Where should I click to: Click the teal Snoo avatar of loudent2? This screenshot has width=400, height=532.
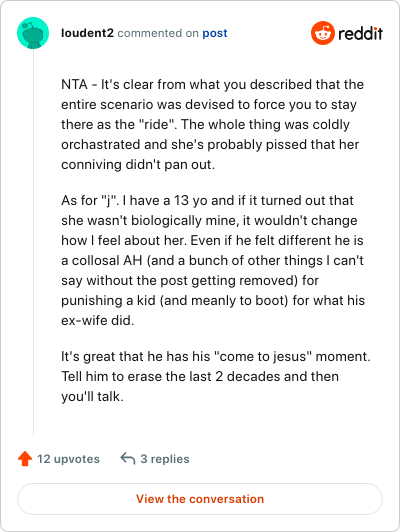pyautogui.click(x=33, y=33)
